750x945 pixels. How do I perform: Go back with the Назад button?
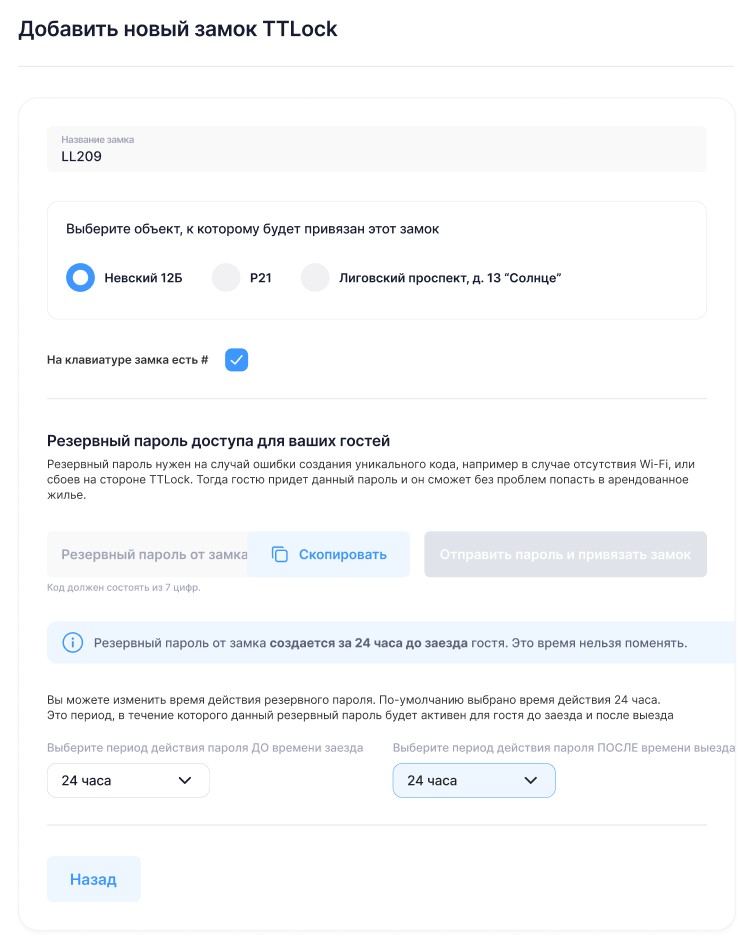tap(93, 880)
